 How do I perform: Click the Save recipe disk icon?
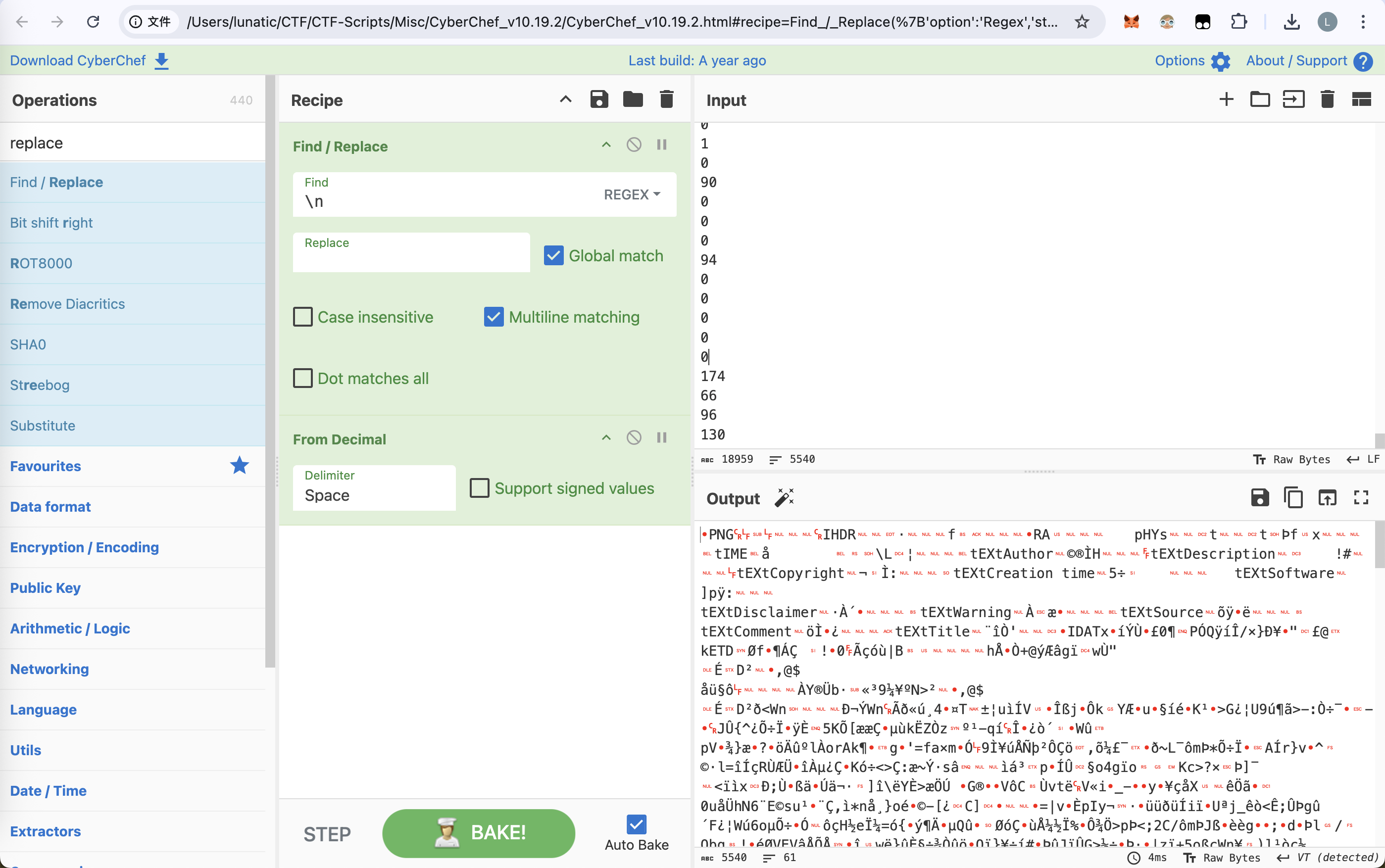click(599, 99)
